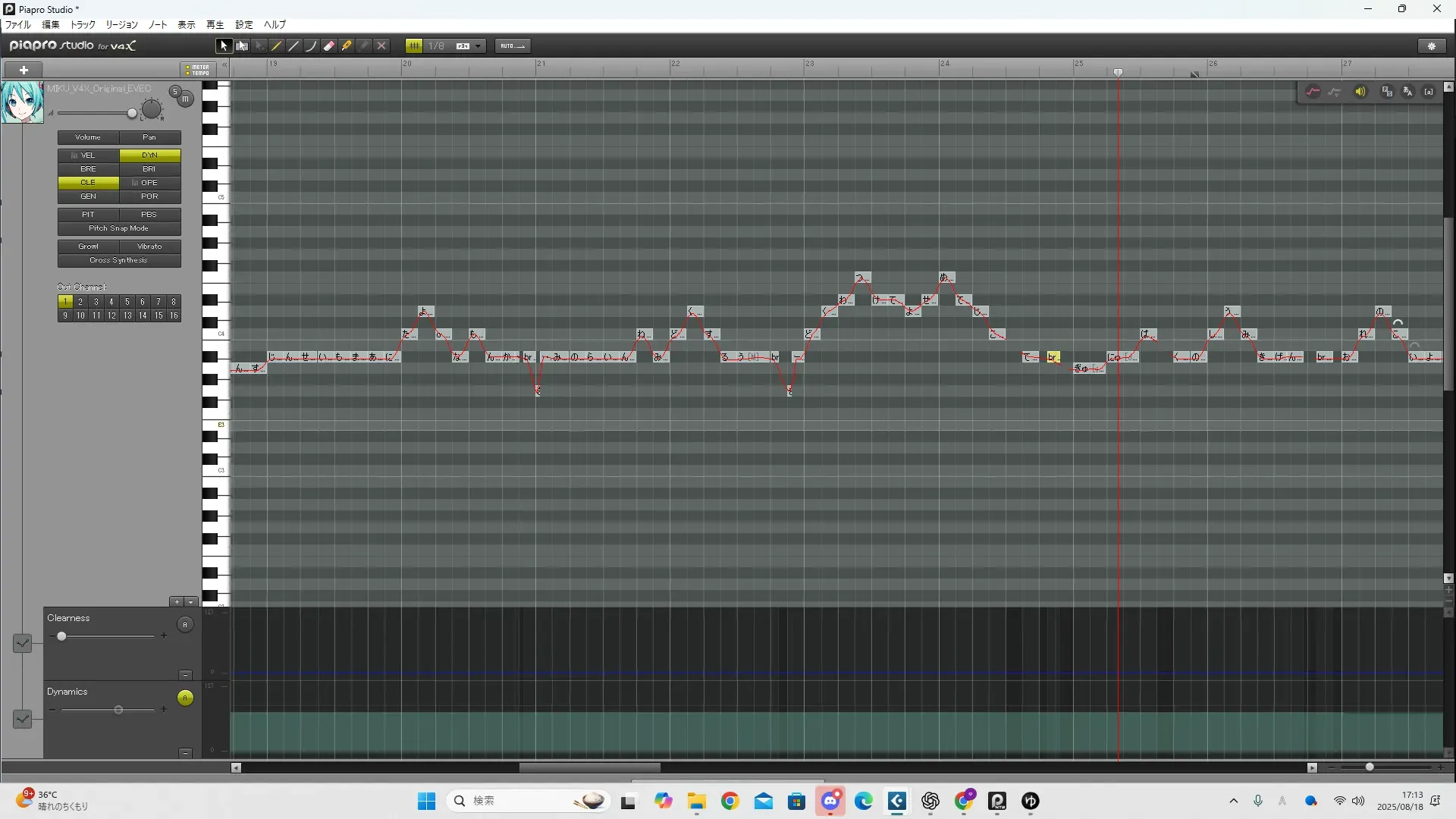Select the arrow pointer tool
Screen dimensions: 1456x819
pyautogui.click(x=224, y=46)
